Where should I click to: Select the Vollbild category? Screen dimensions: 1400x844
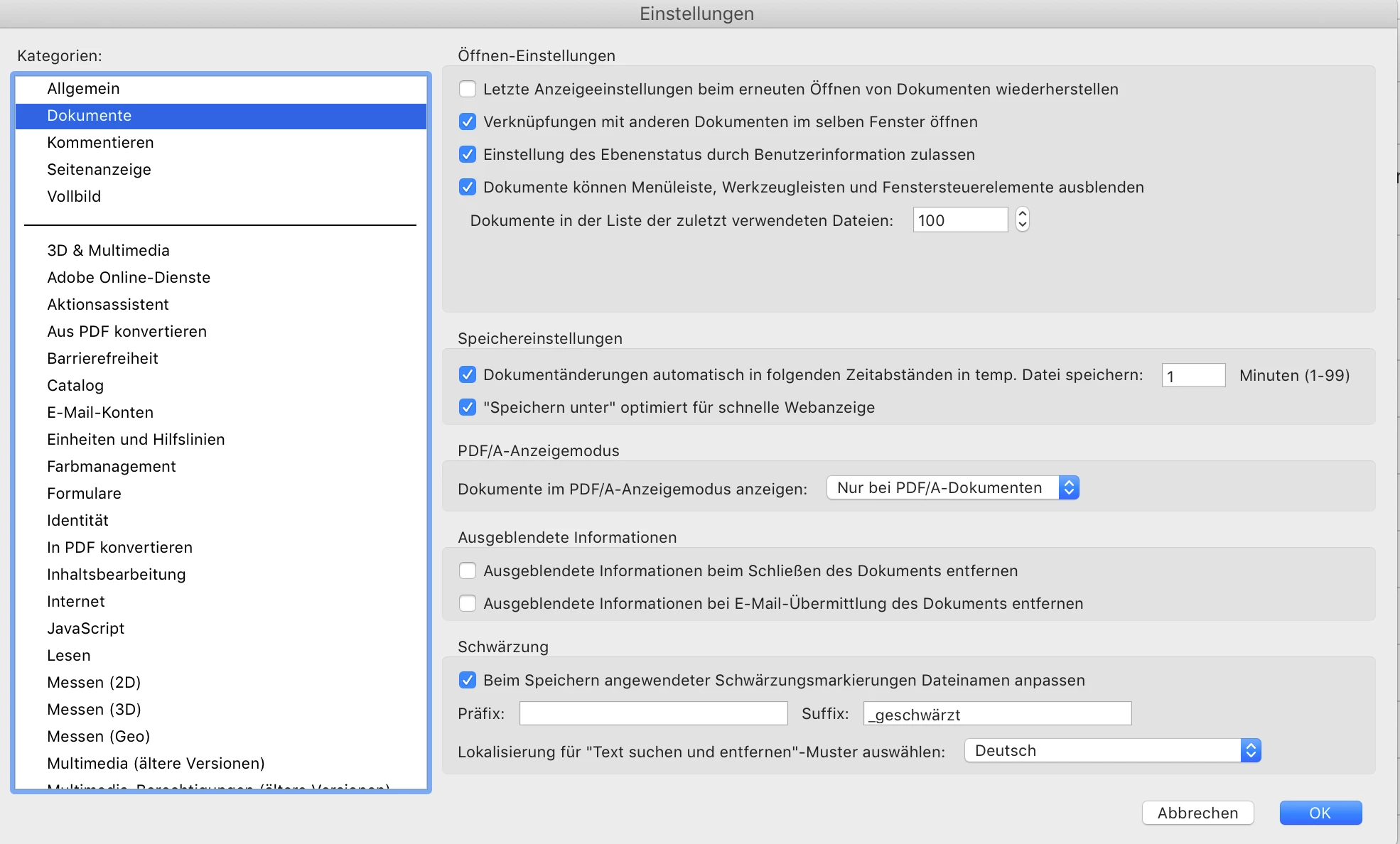[74, 197]
